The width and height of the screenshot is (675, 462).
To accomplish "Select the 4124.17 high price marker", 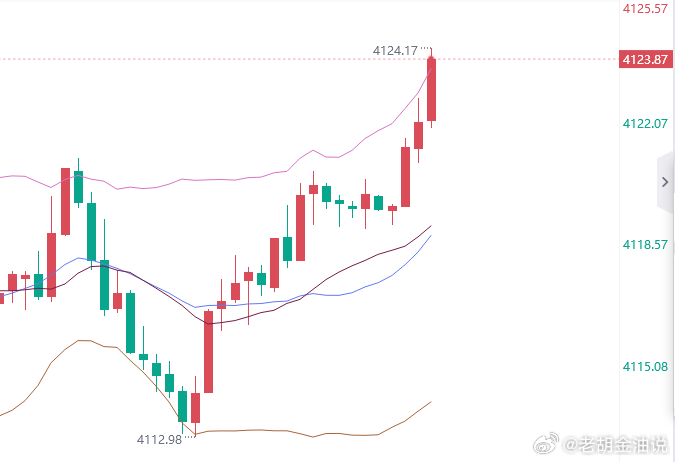I will click(x=395, y=51).
